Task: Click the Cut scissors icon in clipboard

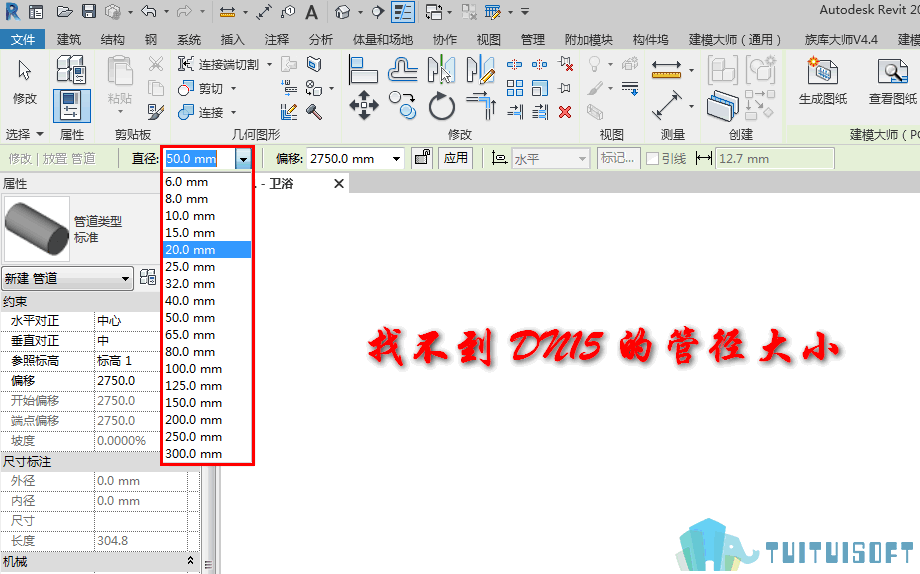Action: point(156,63)
